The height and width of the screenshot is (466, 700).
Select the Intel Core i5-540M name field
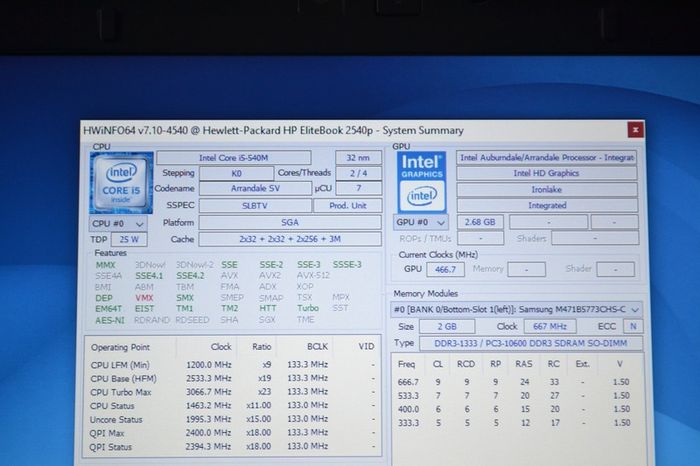233,158
